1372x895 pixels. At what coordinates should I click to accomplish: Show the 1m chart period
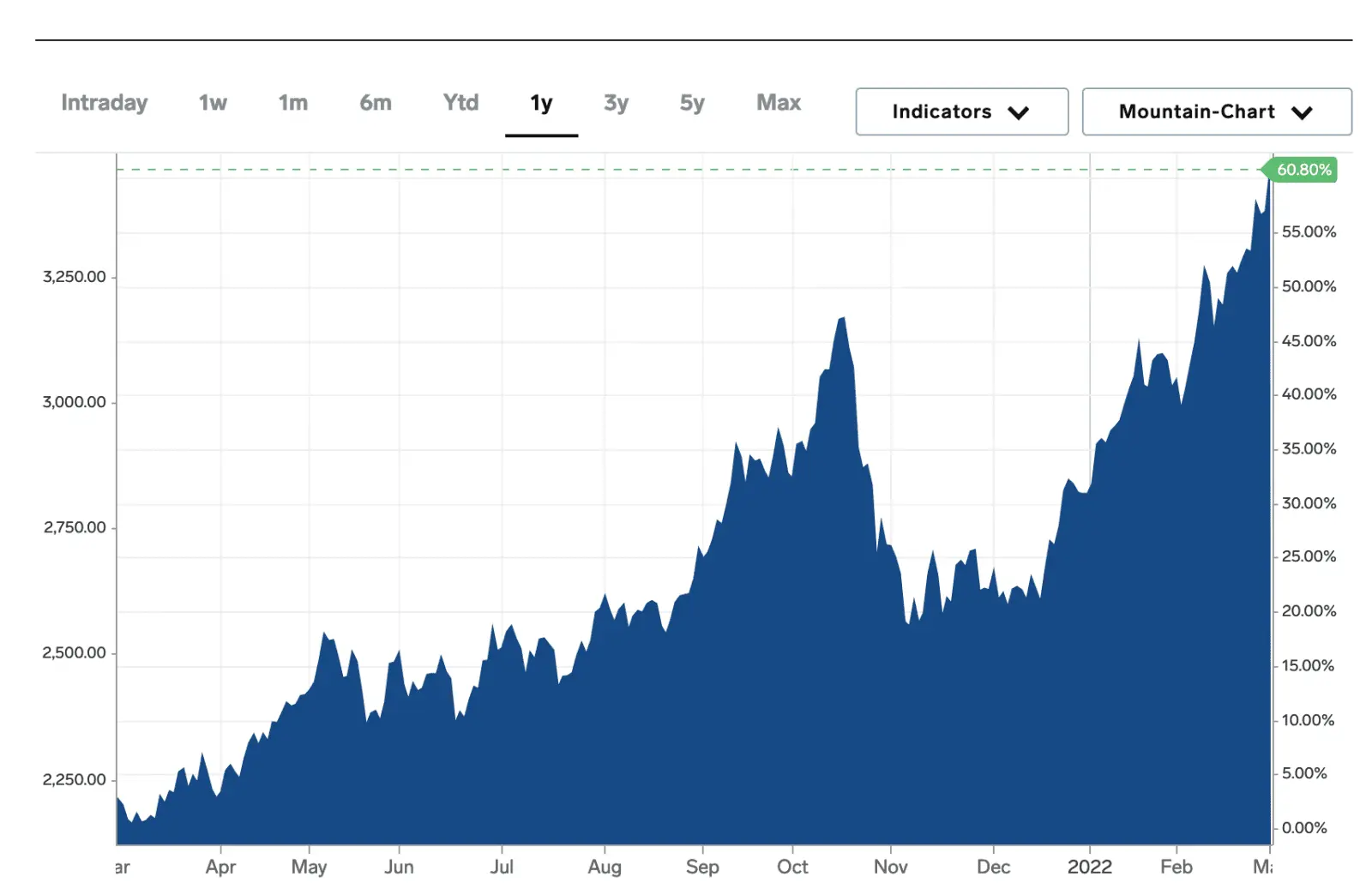click(292, 103)
